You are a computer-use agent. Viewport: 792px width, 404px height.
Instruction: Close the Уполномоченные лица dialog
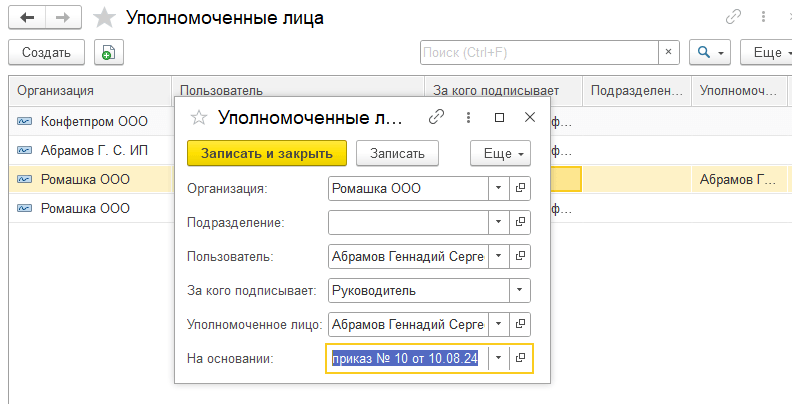pos(530,117)
